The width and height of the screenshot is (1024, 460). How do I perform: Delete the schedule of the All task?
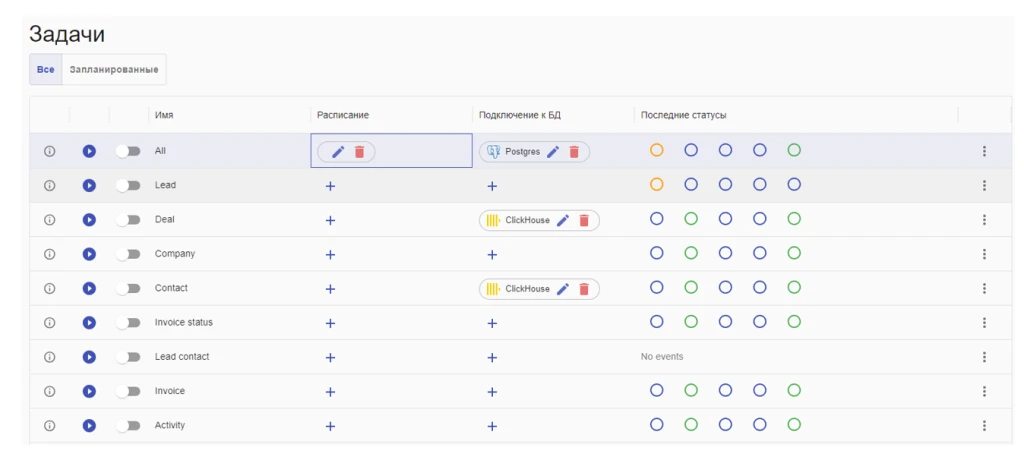pyautogui.click(x=360, y=152)
